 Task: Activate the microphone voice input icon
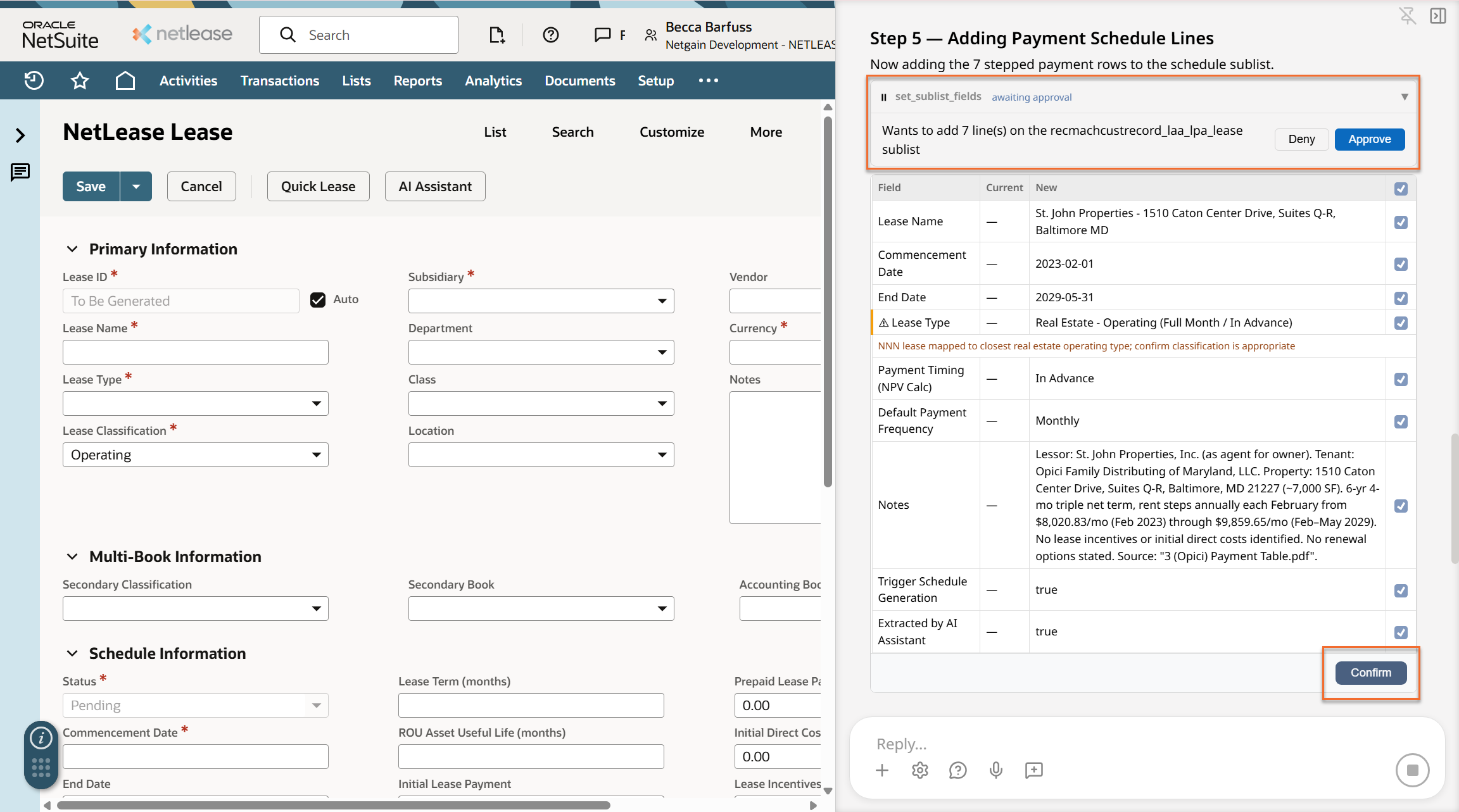[996, 770]
